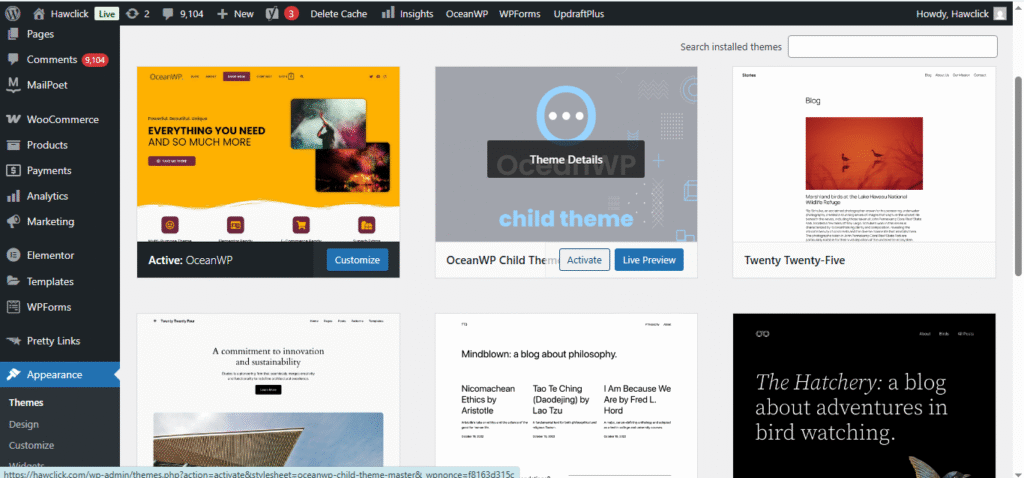Select the Customize submenu item

(31, 445)
